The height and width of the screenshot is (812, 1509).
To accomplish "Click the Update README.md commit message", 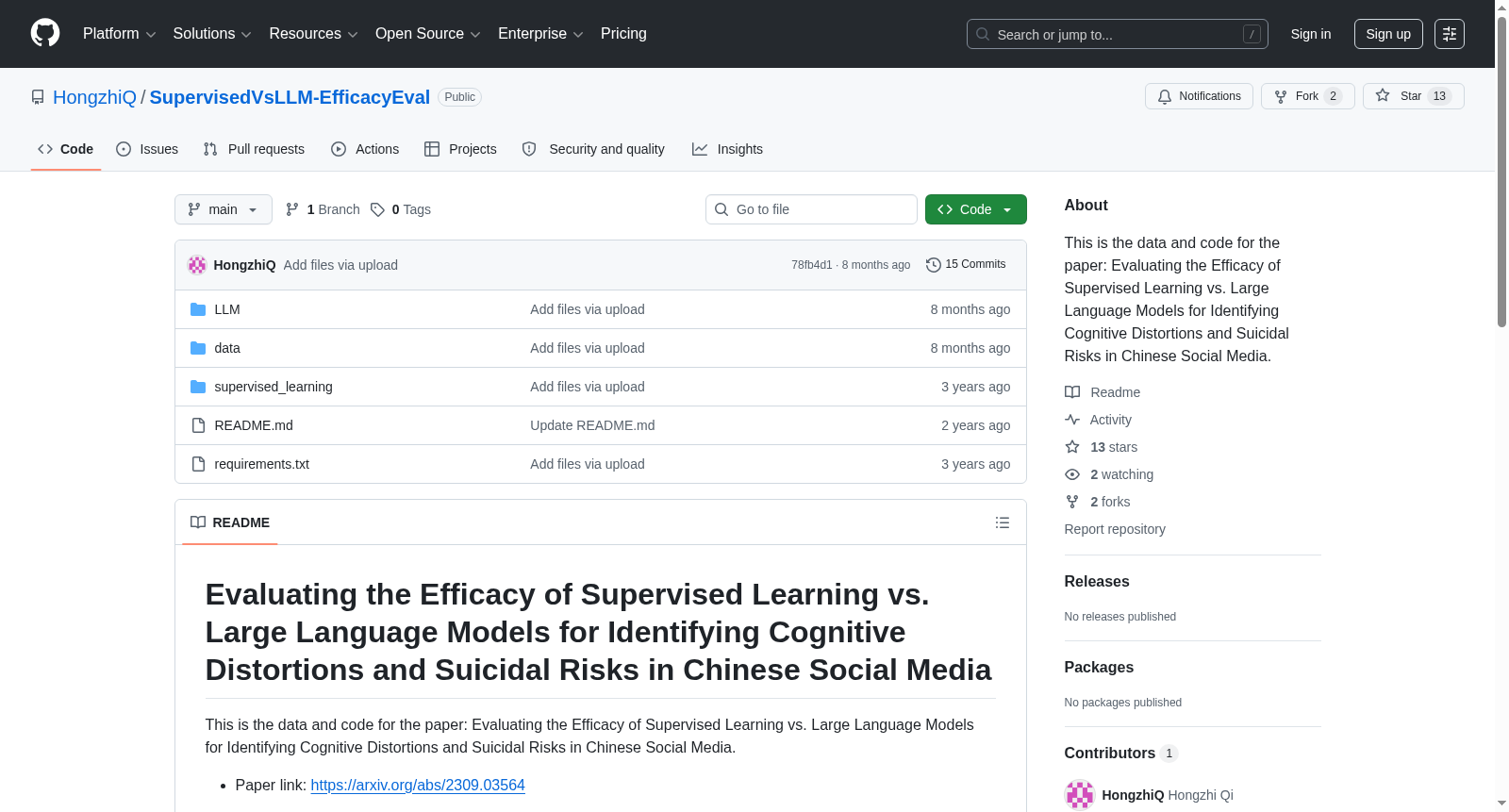I will point(592,425).
